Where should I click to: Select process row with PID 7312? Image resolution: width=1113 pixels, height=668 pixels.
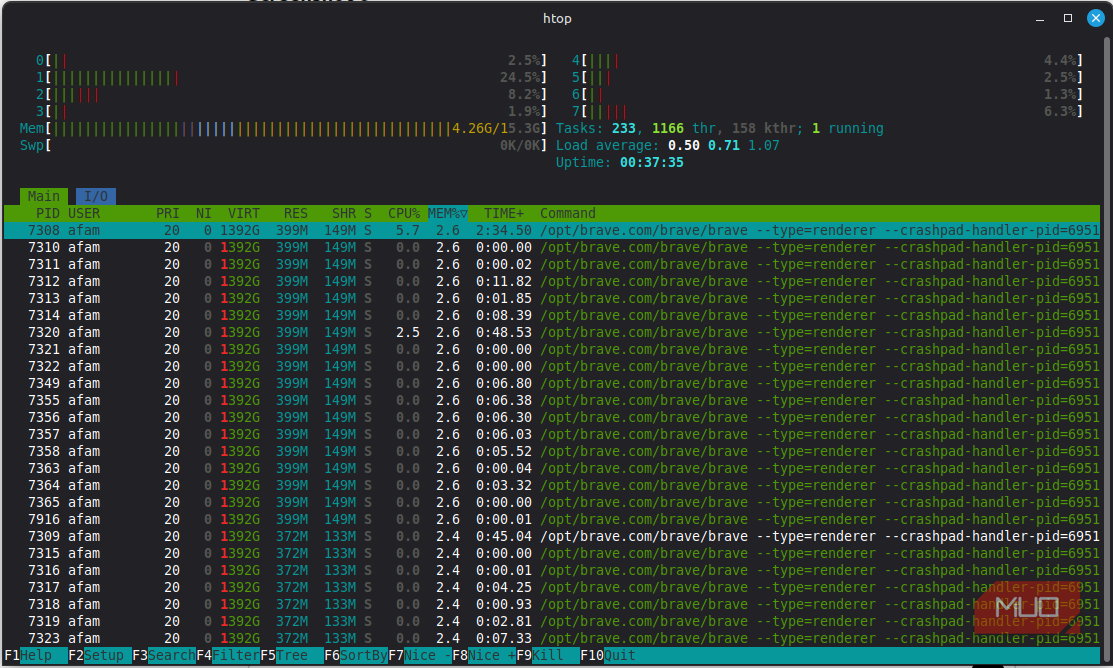point(552,281)
